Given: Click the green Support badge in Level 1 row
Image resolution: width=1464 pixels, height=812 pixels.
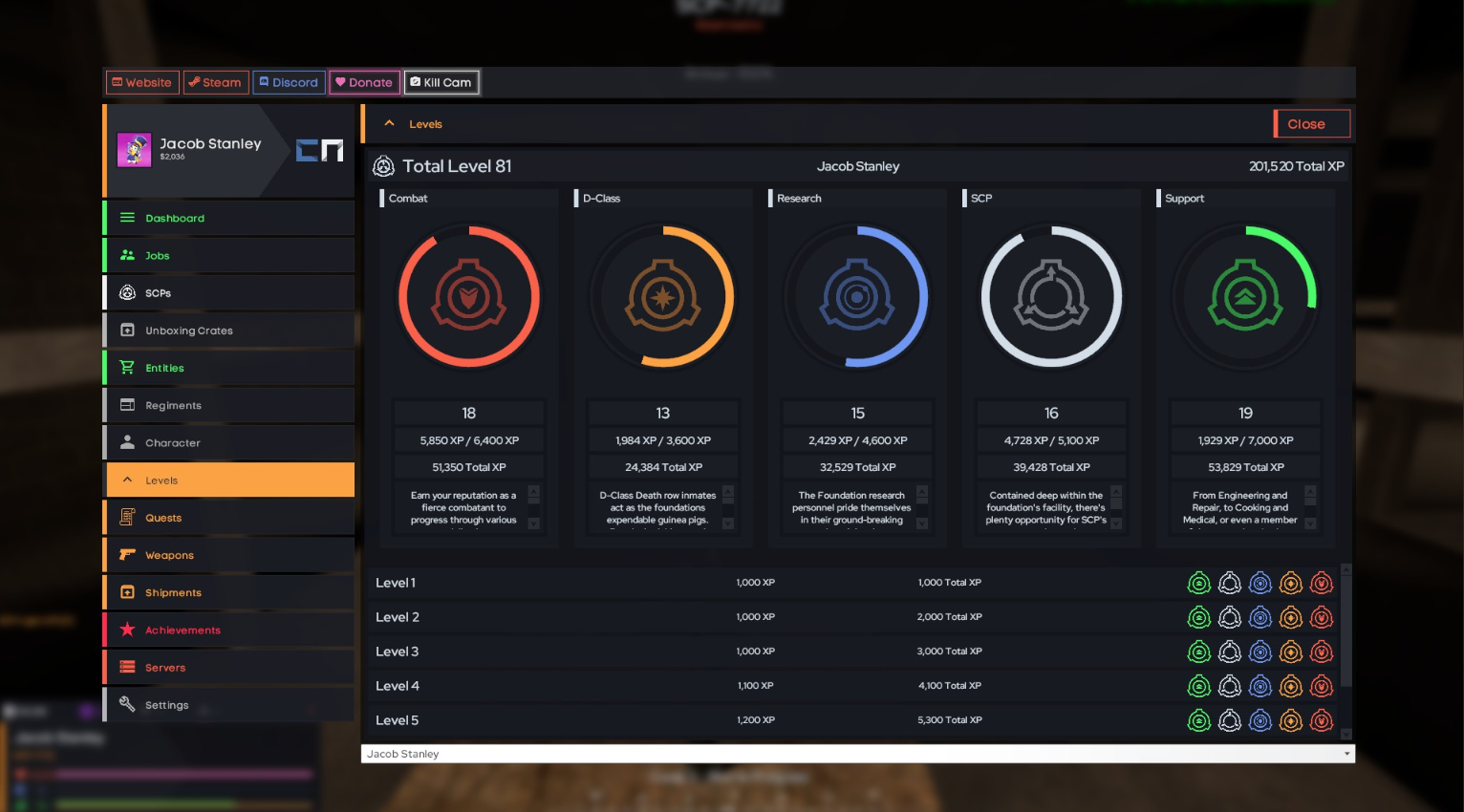Looking at the screenshot, I should tap(1199, 583).
